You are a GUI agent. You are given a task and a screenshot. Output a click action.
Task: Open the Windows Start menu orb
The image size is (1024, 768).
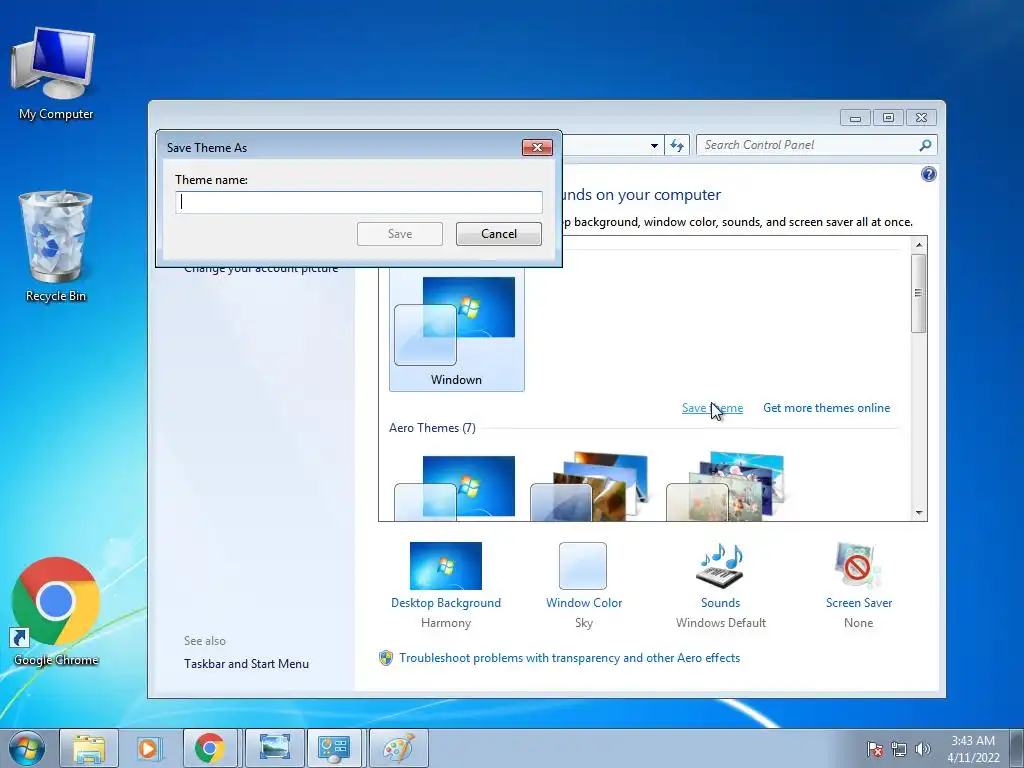[x=27, y=748]
